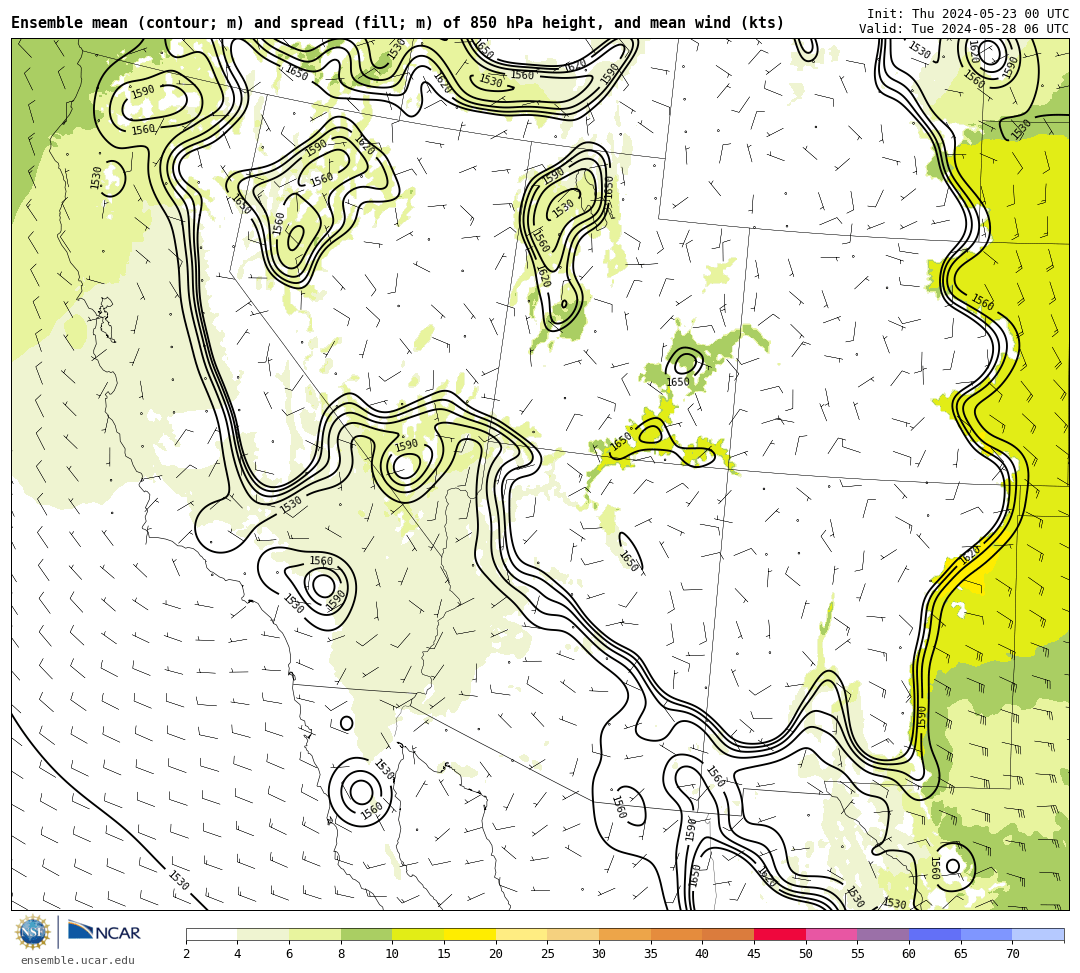Click the plot title about 850 hPa height
This screenshot has width=1080, height=973.
[x=397, y=23]
